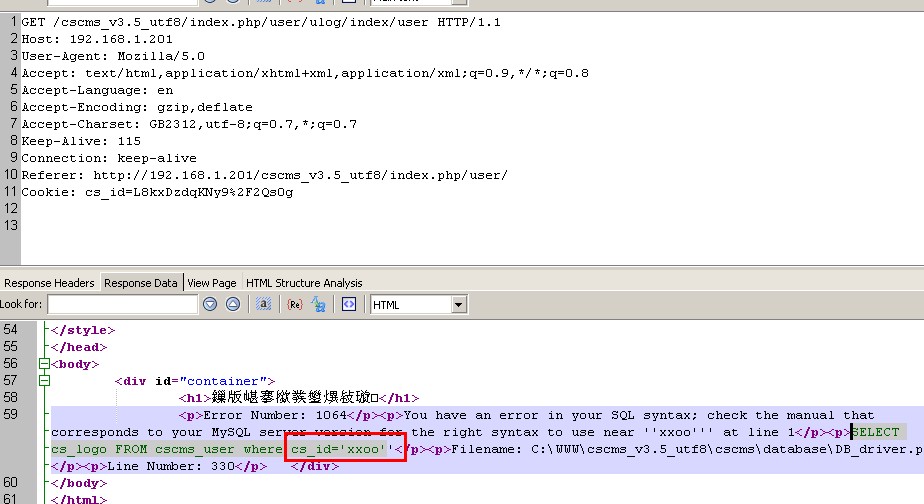Open the View Page tab
Image resolution: width=924 pixels, height=504 pixels.
pyautogui.click(x=212, y=283)
